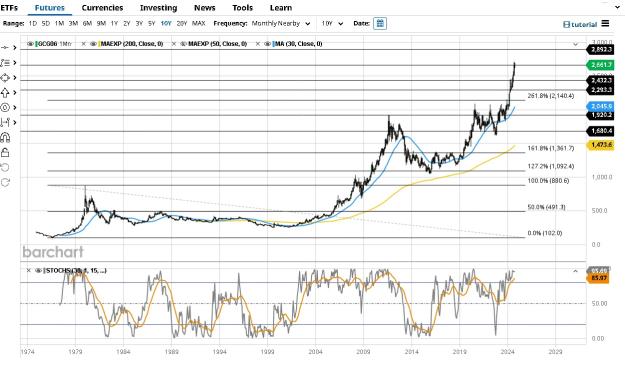The width and height of the screenshot is (625, 368).
Task: Set chart range to 1D
Action: coord(33,24)
